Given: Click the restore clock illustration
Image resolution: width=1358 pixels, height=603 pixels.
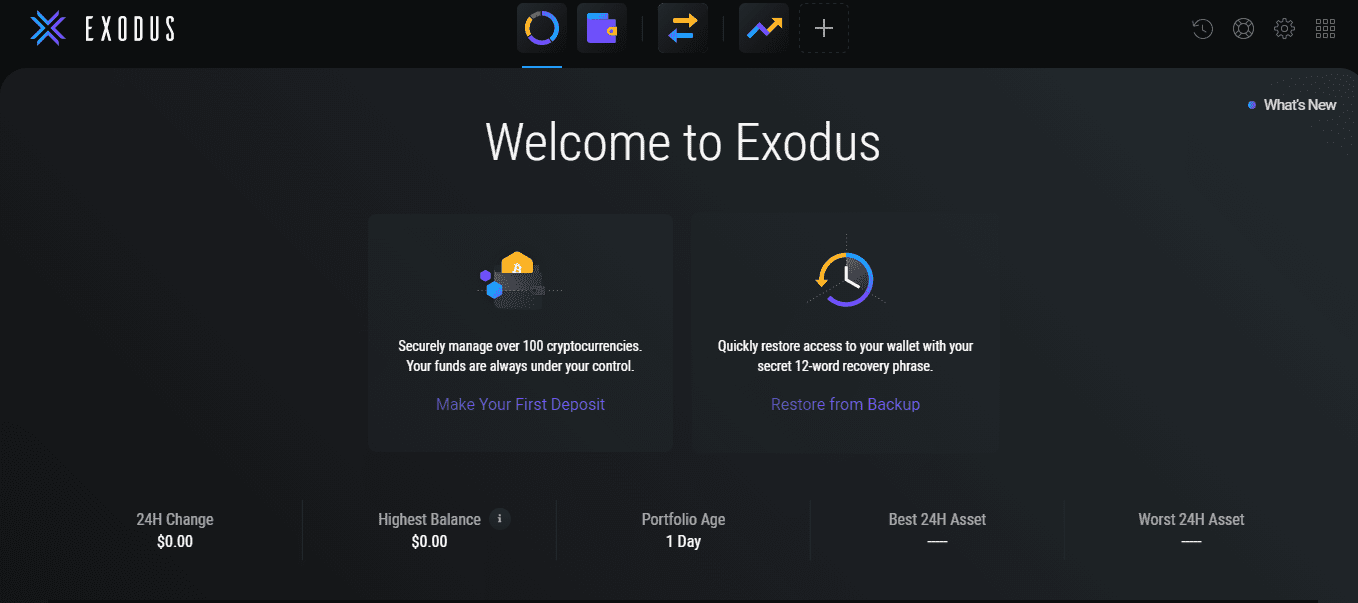Looking at the screenshot, I should tap(845, 273).
